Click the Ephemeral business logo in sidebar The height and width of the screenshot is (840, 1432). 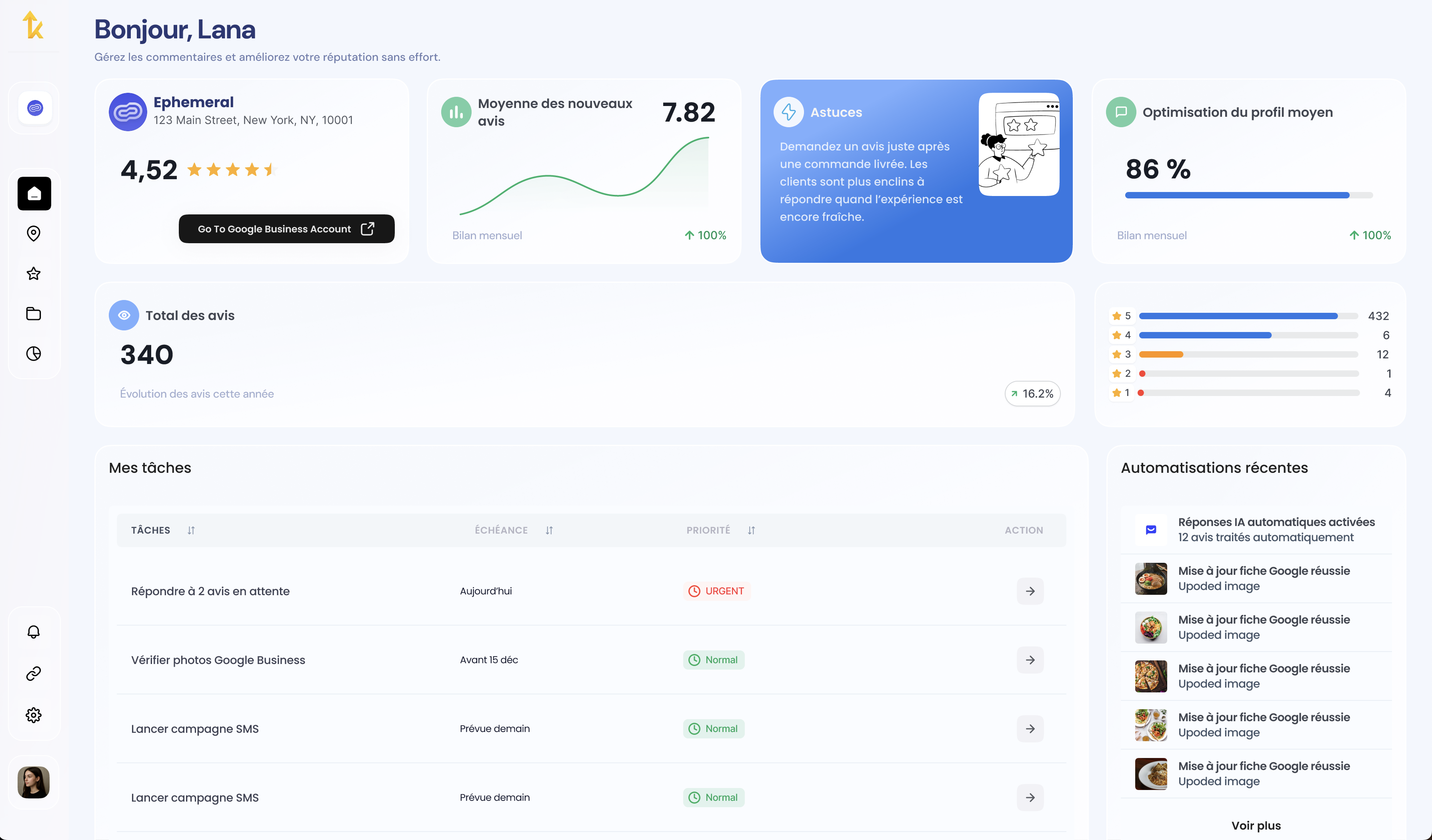(x=35, y=108)
